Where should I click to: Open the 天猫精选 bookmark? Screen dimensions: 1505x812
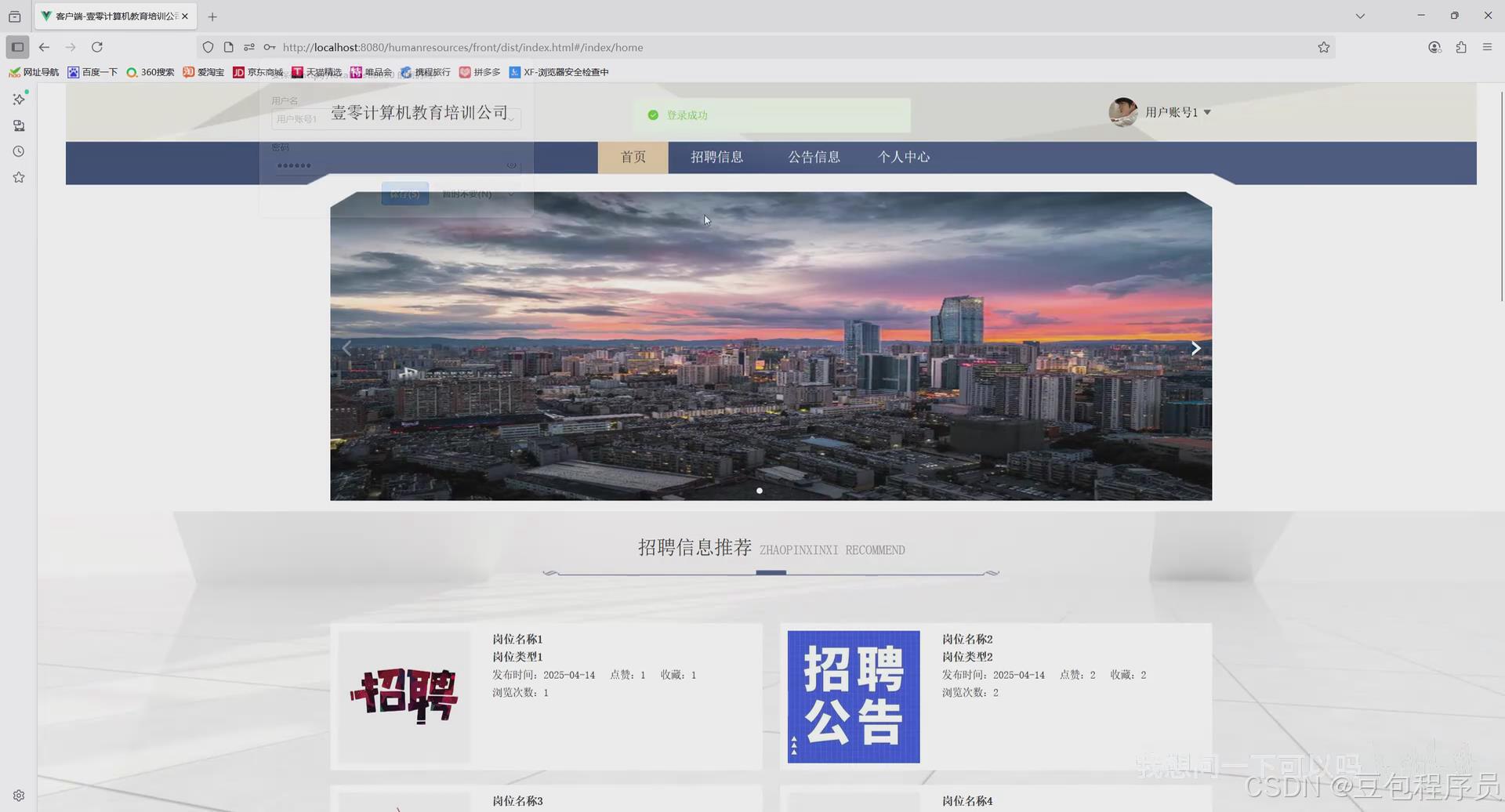point(317,72)
